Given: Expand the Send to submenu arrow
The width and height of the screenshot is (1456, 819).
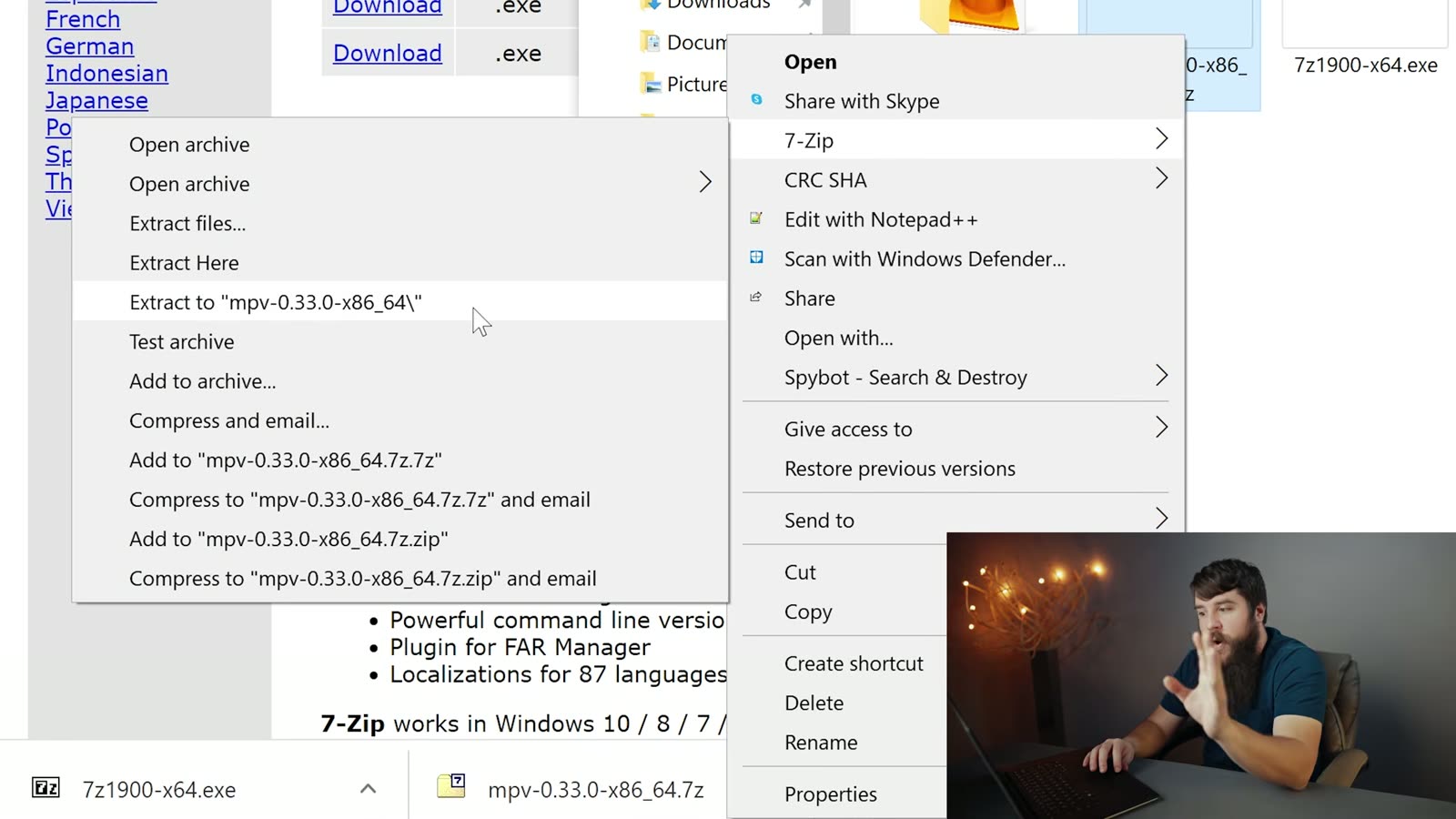Looking at the screenshot, I should 1161,519.
